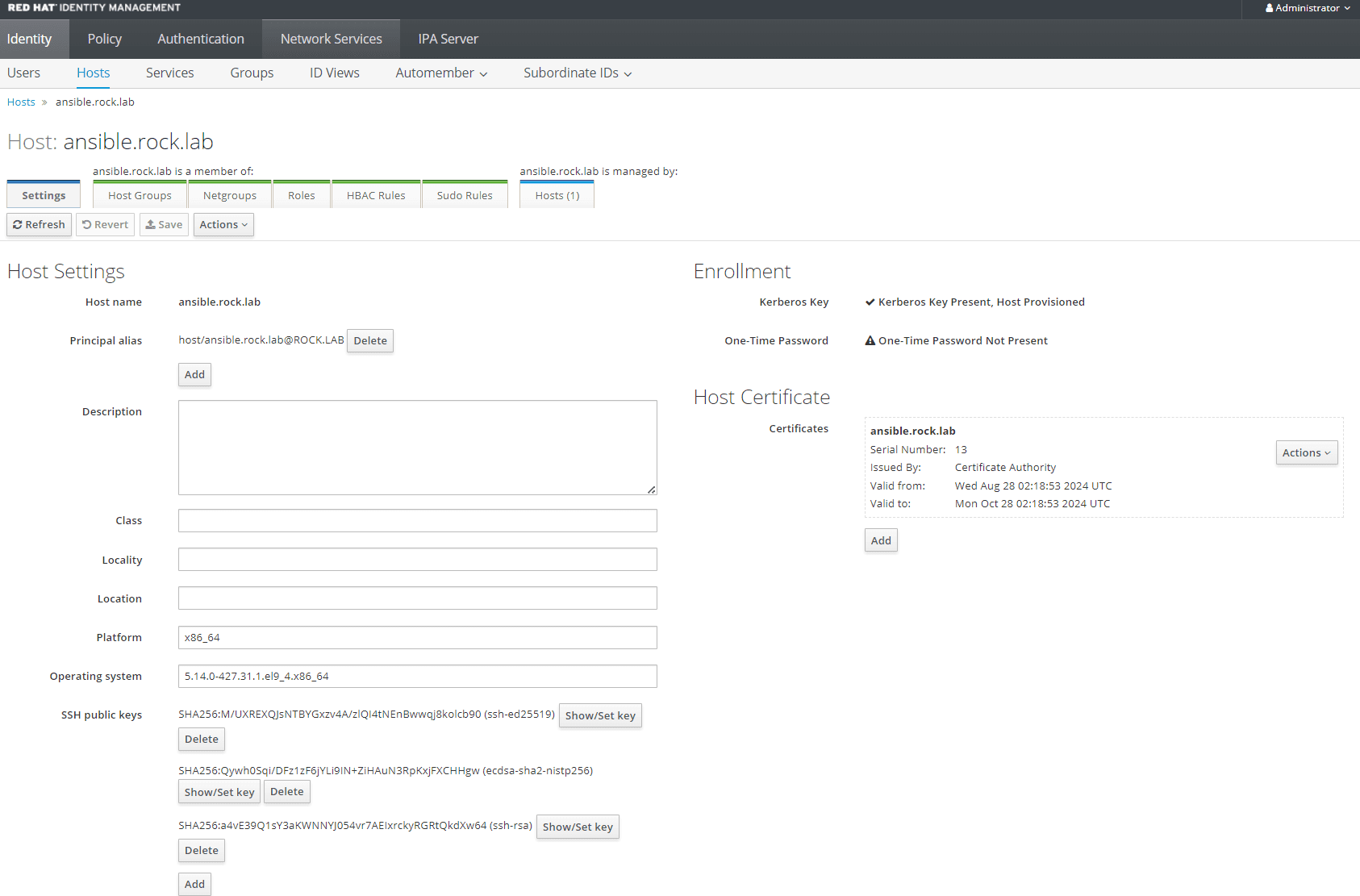Click the Red Hat Identity Management logo
1360x896 pixels.
click(x=94, y=7)
